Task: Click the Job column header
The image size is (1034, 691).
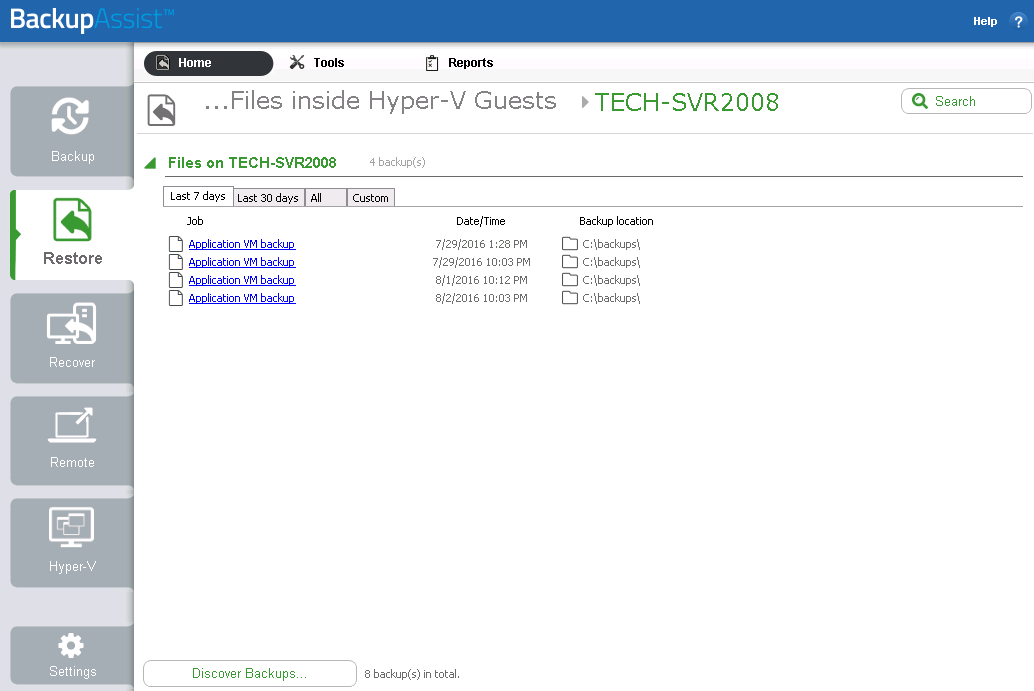Action: 195,221
